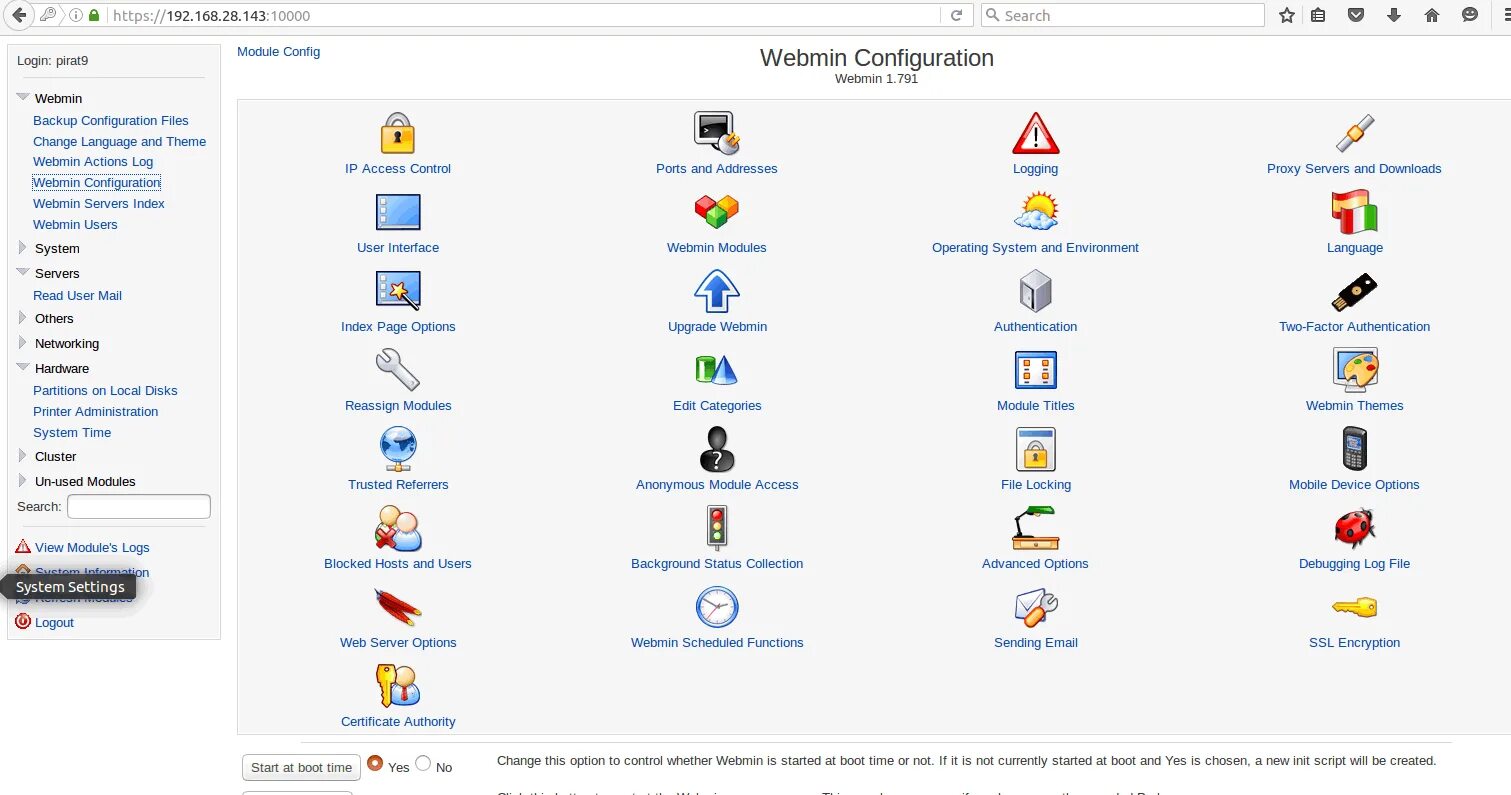Select No for start at boot time
1511x795 pixels.
pyautogui.click(x=423, y=763)
